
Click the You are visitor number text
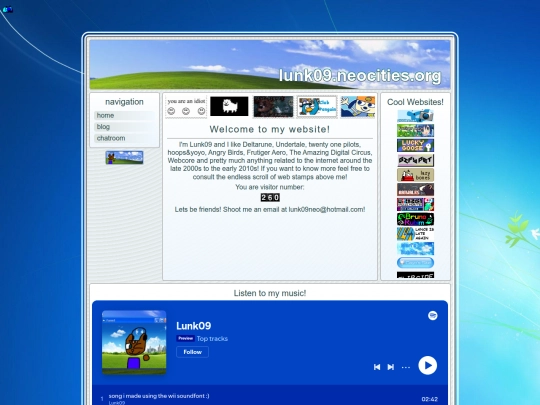coord(270,187)
